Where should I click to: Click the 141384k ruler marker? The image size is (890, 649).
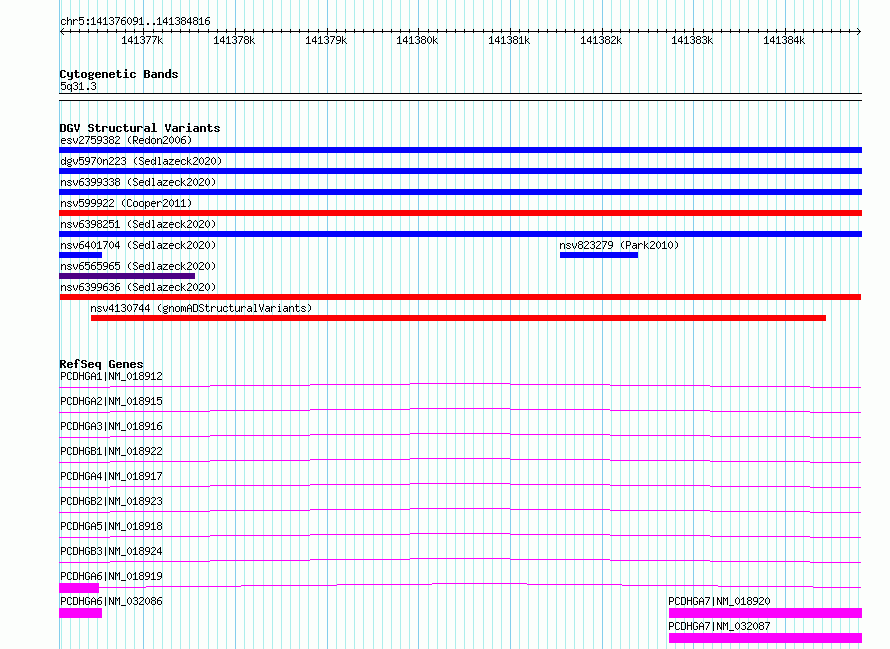coord(784,40)
